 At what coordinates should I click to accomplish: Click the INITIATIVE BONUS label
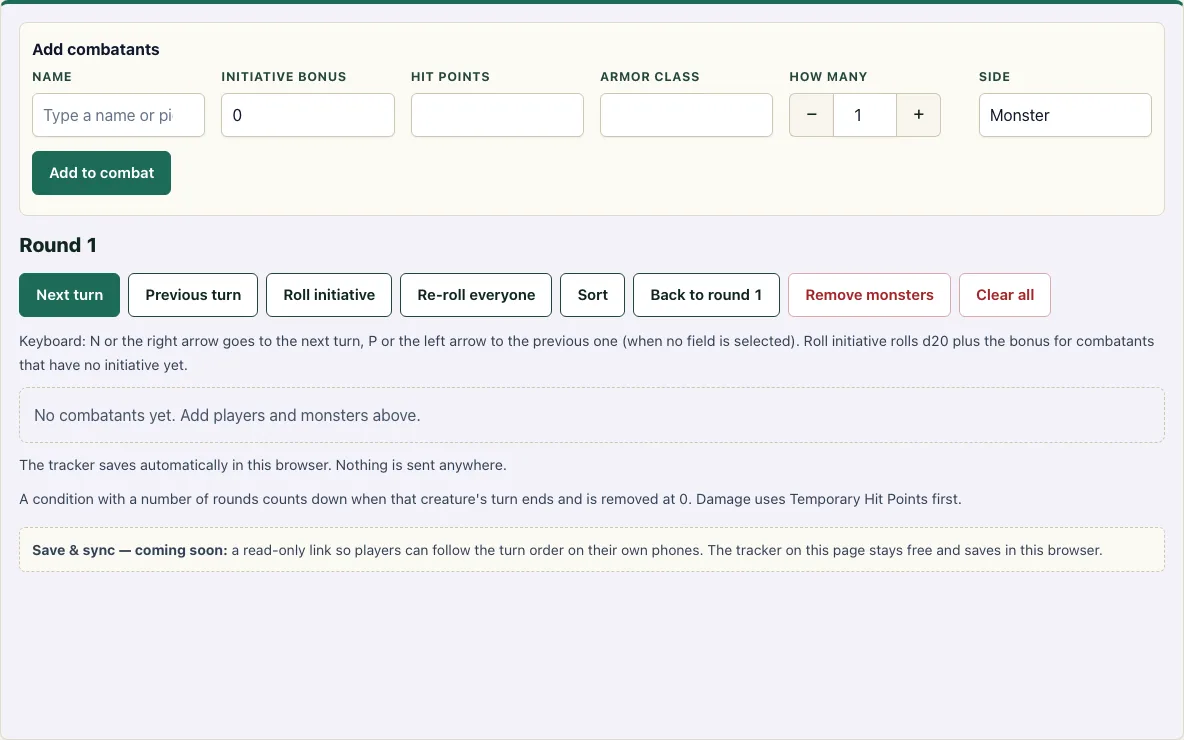click(284, 77)
